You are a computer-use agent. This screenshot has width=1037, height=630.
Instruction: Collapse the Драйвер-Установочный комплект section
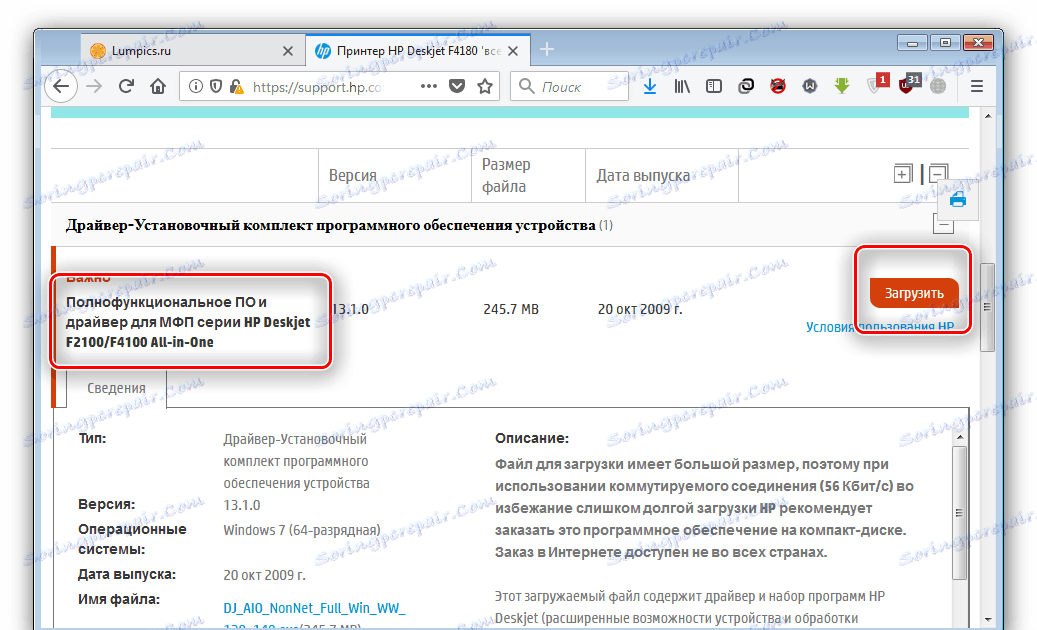(943, 224)
